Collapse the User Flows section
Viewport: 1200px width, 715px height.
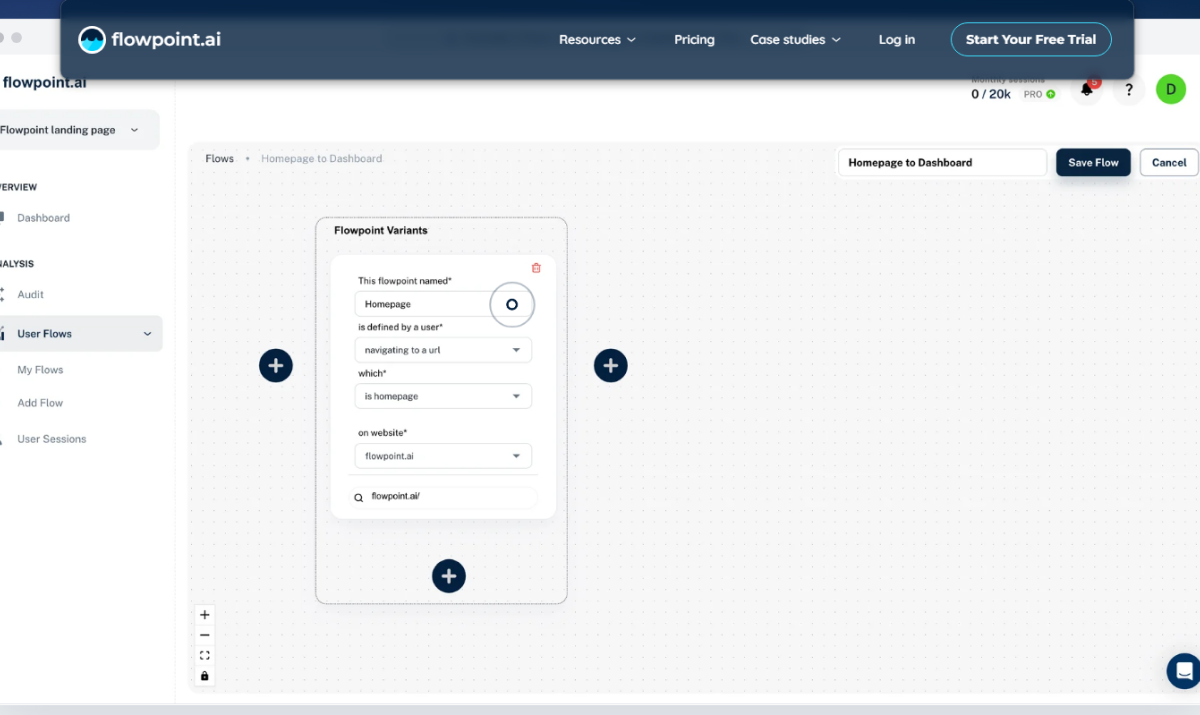(x=147, y=333)
